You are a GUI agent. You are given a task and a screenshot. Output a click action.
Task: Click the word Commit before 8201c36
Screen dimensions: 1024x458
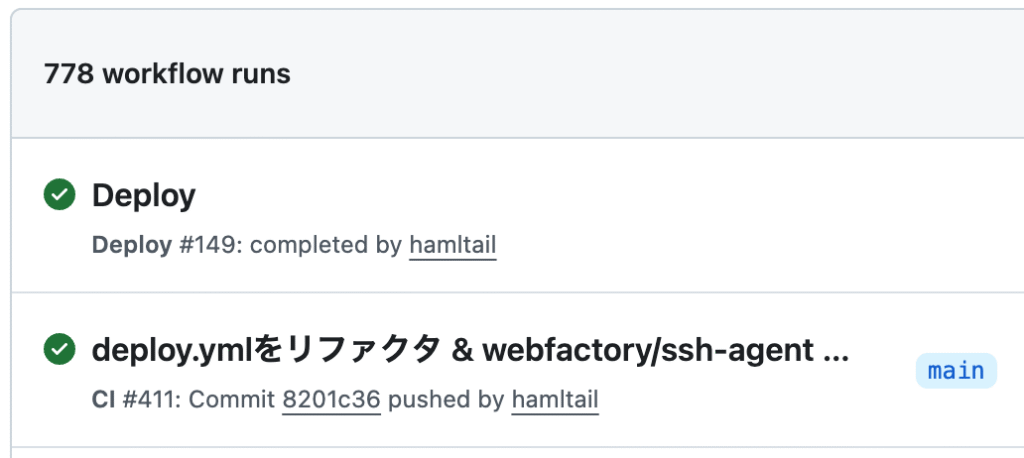pos(231,400)
